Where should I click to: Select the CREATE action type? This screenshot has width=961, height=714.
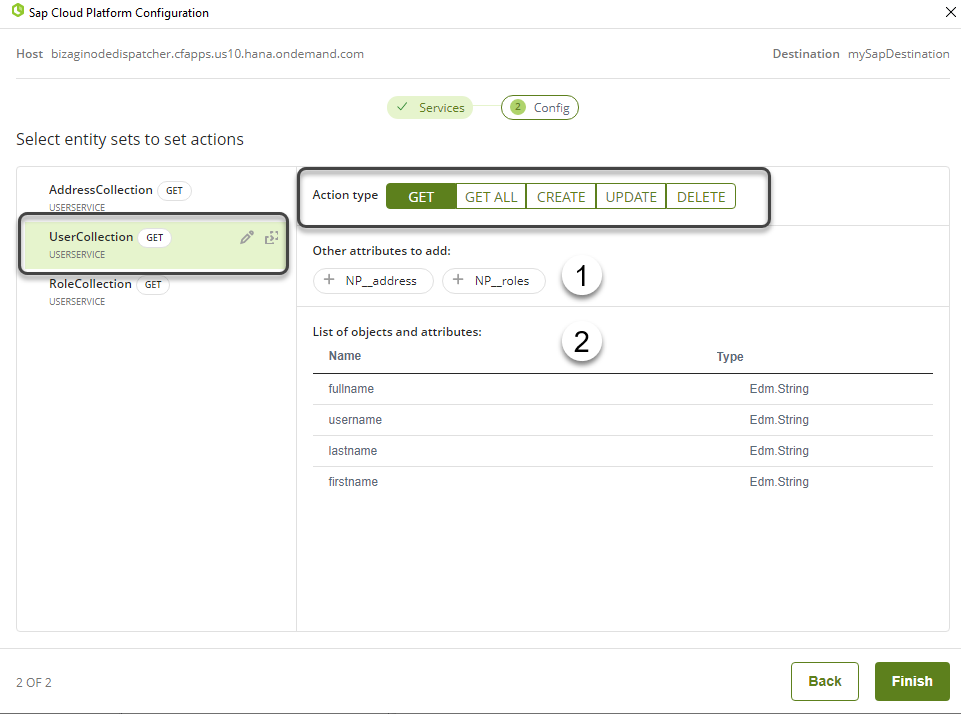[561, 197]
